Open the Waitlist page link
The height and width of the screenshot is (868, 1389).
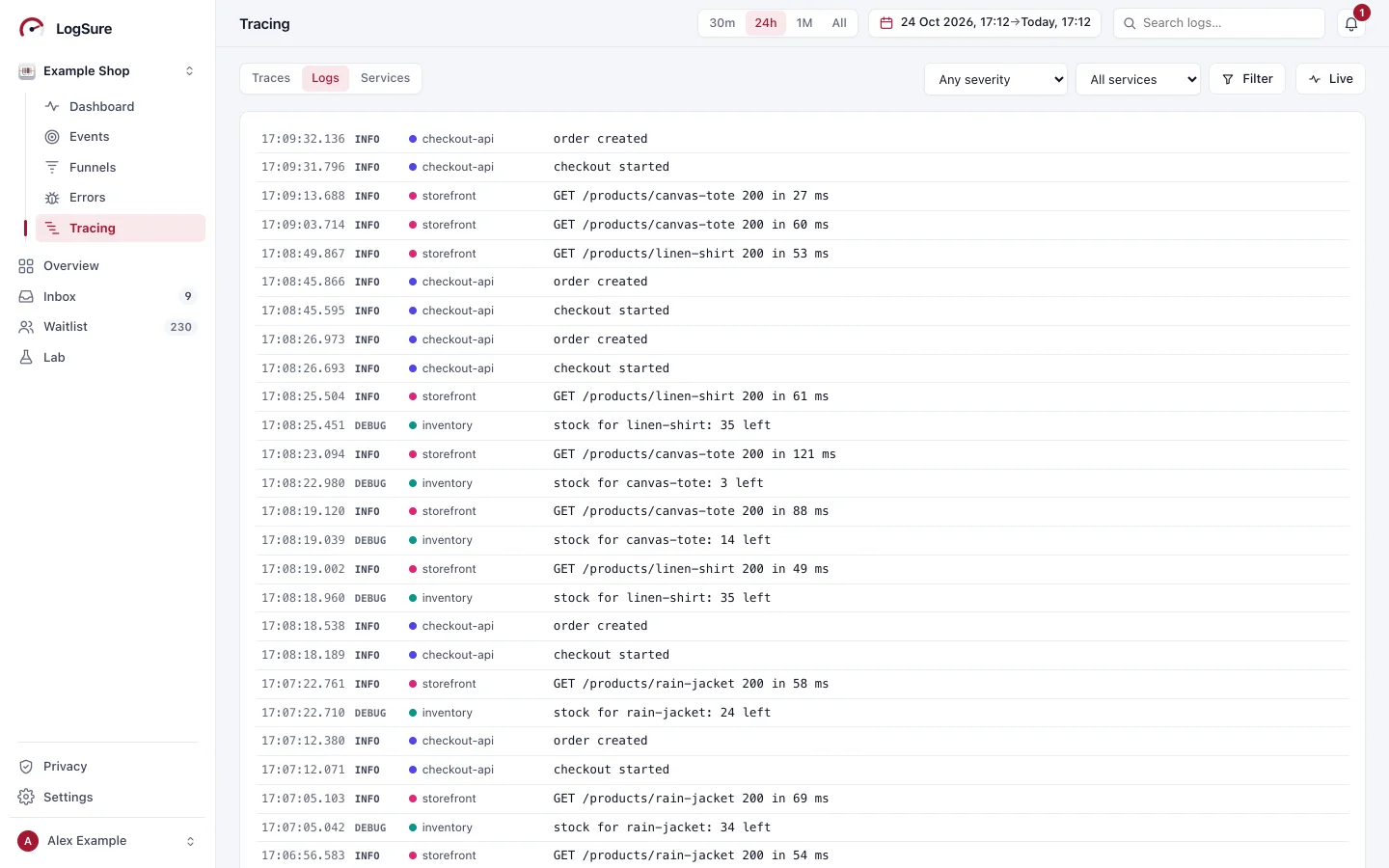pos(107,327)
